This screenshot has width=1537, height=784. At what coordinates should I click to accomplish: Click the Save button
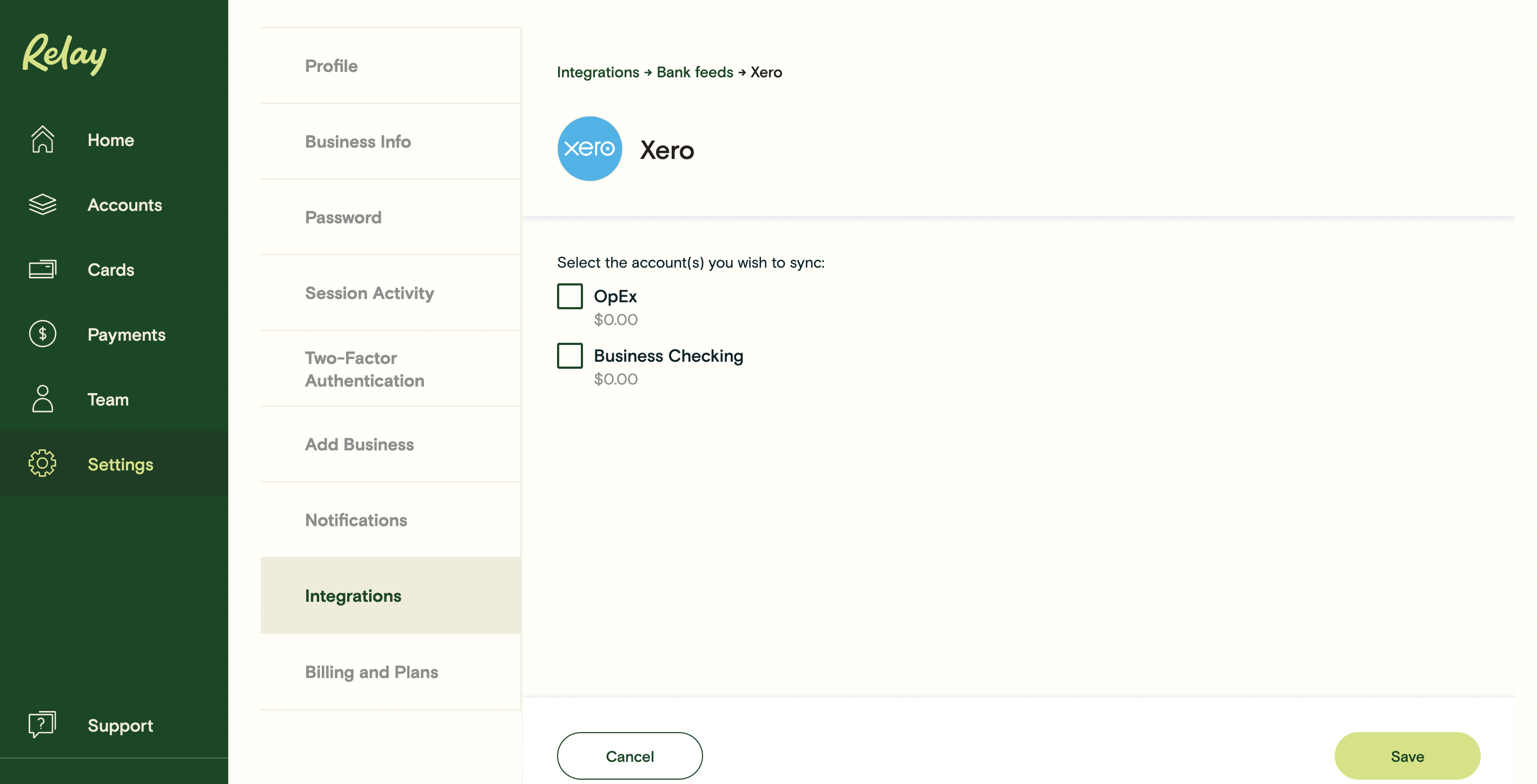point(1407,756)
